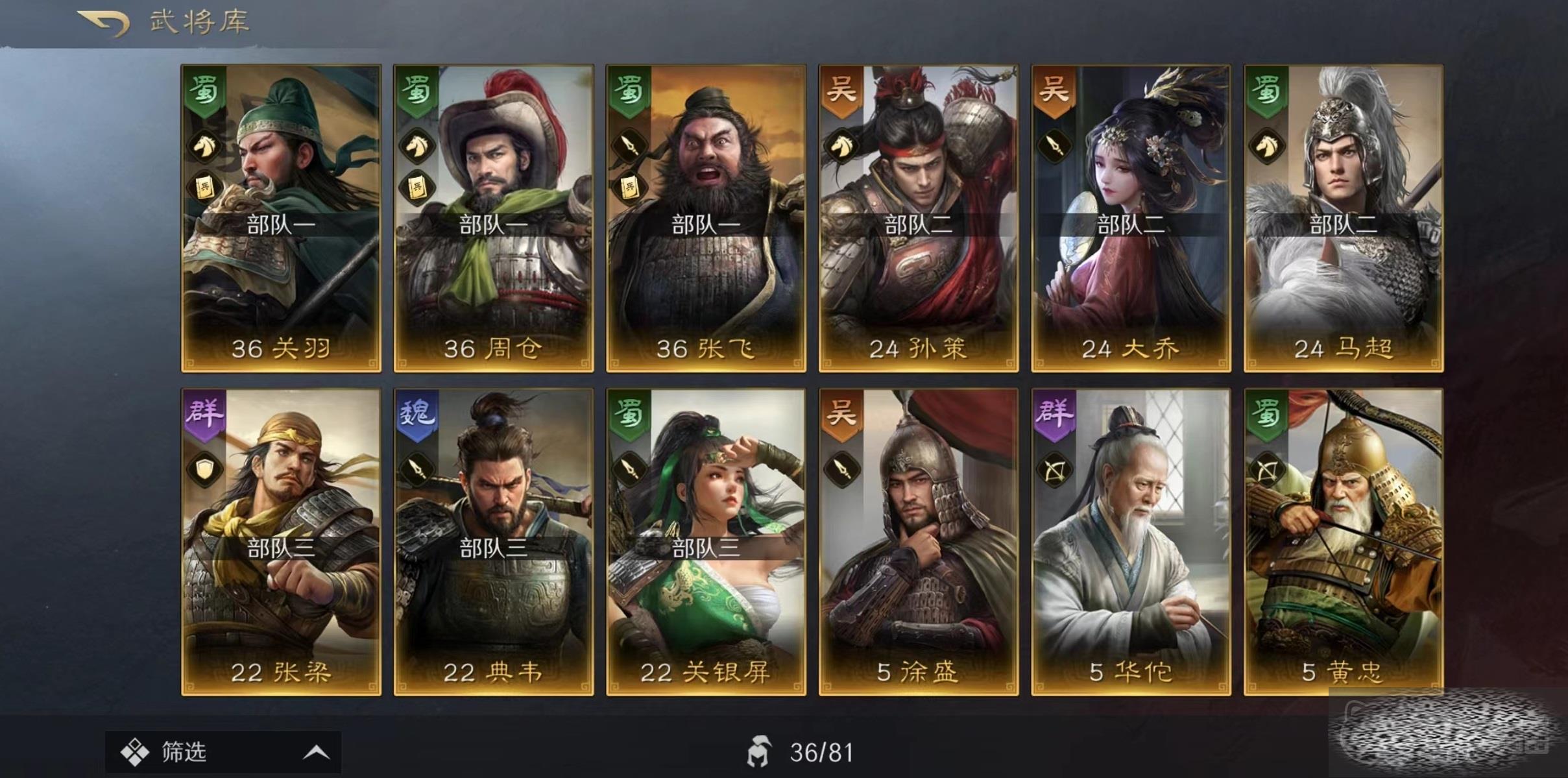The height and width of the screenshot is (778, 1568).
Task: Click the shield troop icon on 张梁 card
Action: (x=204, y=468)
